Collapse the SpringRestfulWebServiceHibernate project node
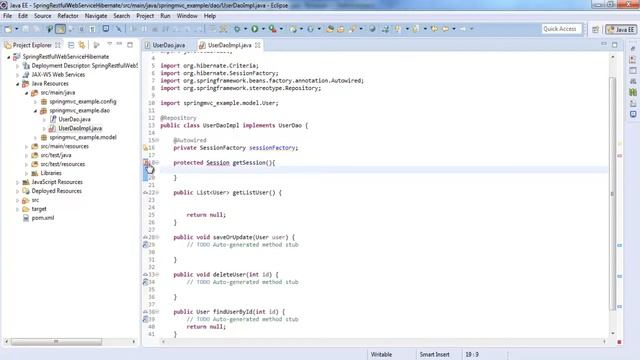Viewport: 640px width, 360px height. tap(9, 57)
